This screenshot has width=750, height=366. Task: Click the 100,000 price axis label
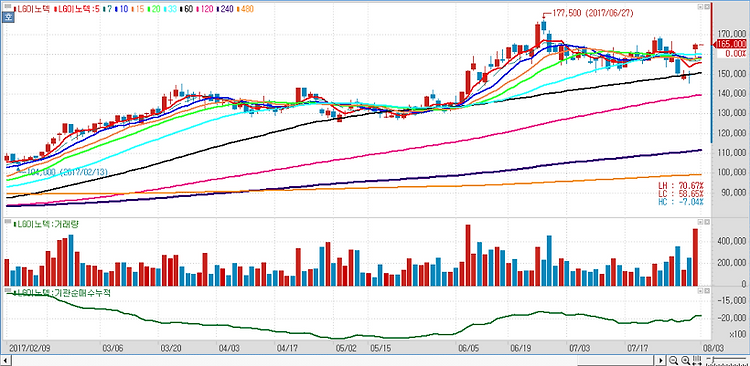(x=733, y=172)
